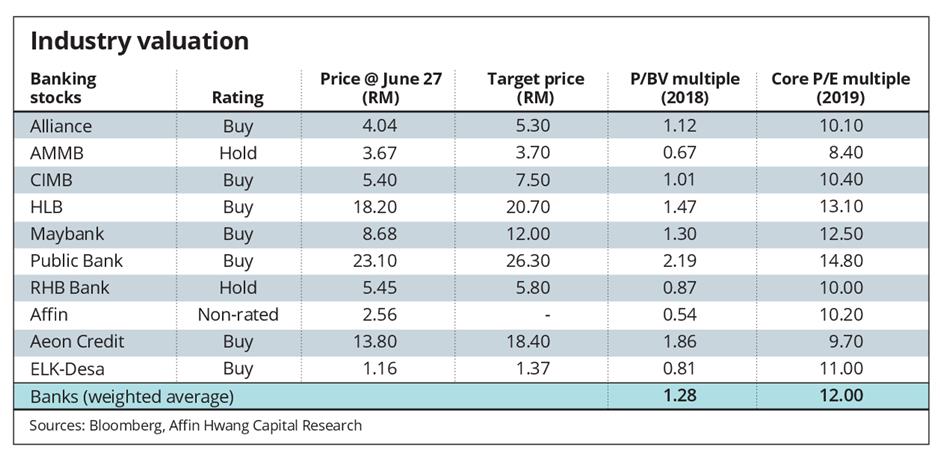Select the "Banks (weighted average)" row label
The width and height of the screenshot is (940, 458).
tap(132, 397)
